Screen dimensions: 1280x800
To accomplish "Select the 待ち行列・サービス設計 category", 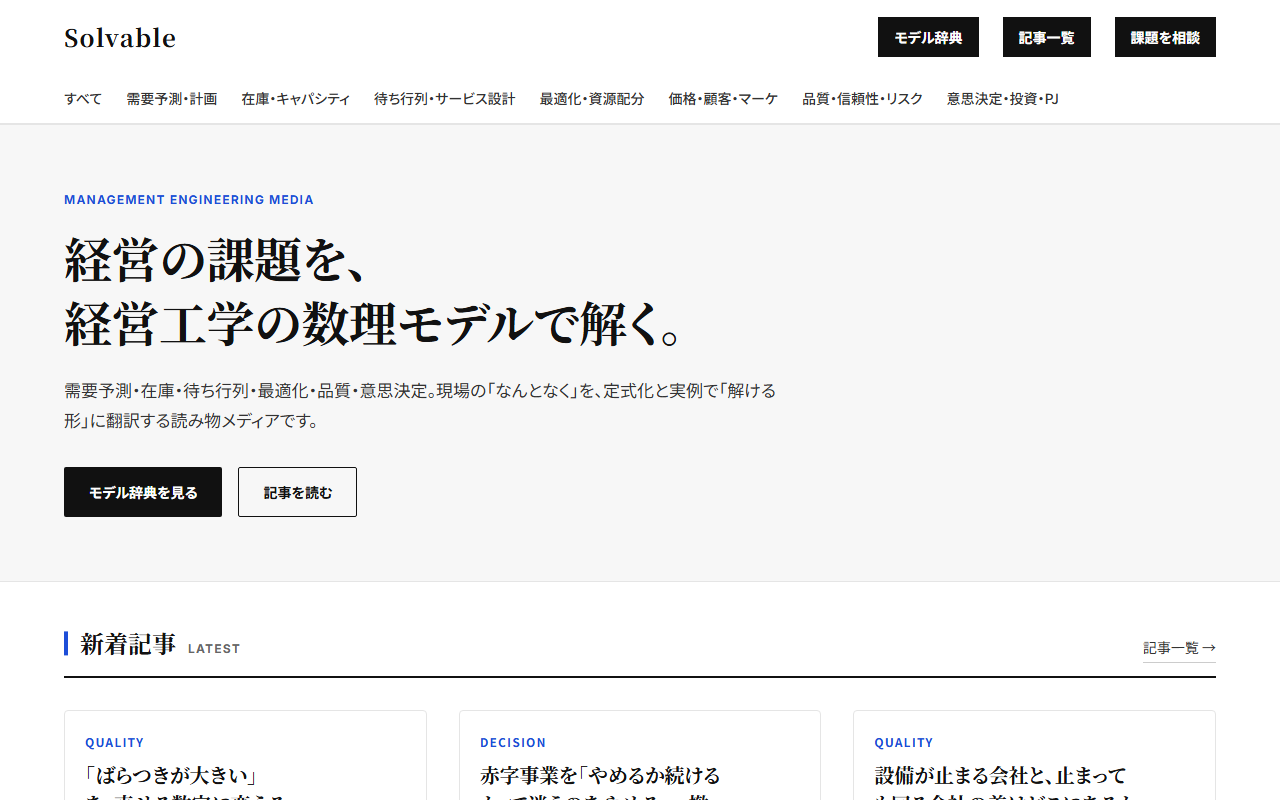I will 445,99.
